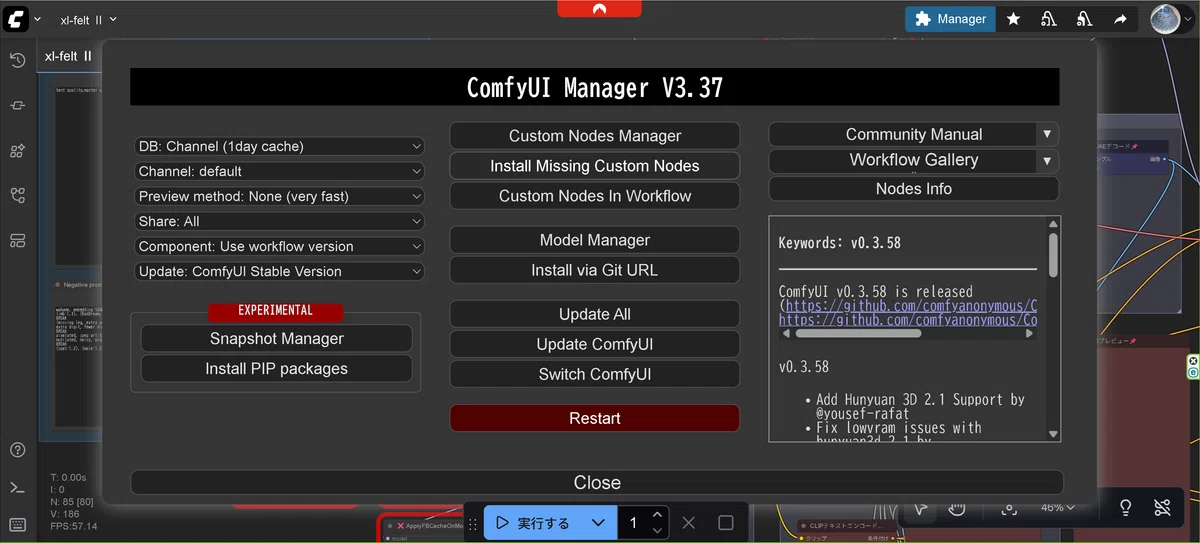This screenshot has width=1200, height=543.
Task: Click the first vacuum cleaner icon
Action: pyautogui.click(x=1049, y=19)
